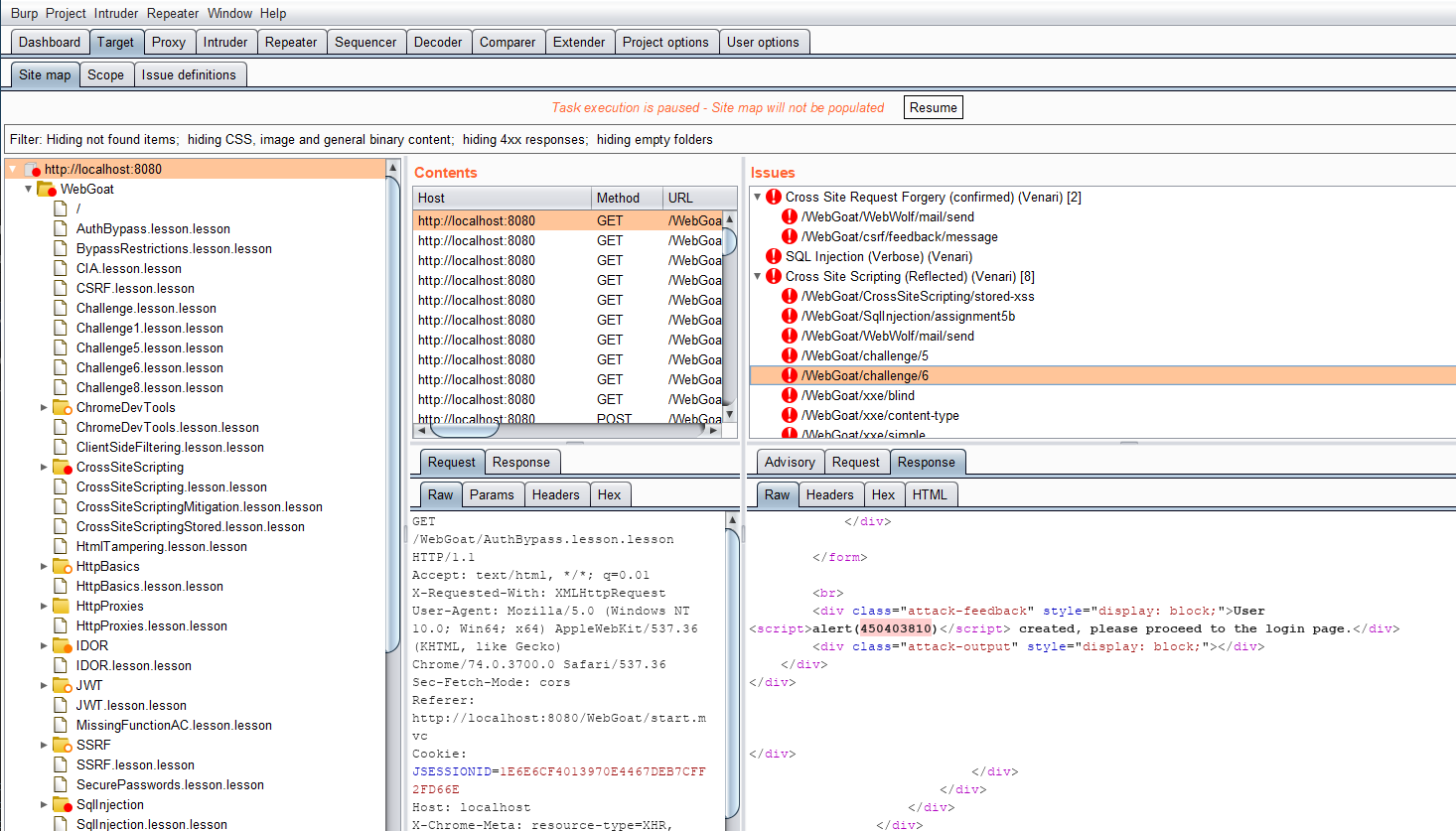Click the SqlInjection folder icon

[62, 804]
